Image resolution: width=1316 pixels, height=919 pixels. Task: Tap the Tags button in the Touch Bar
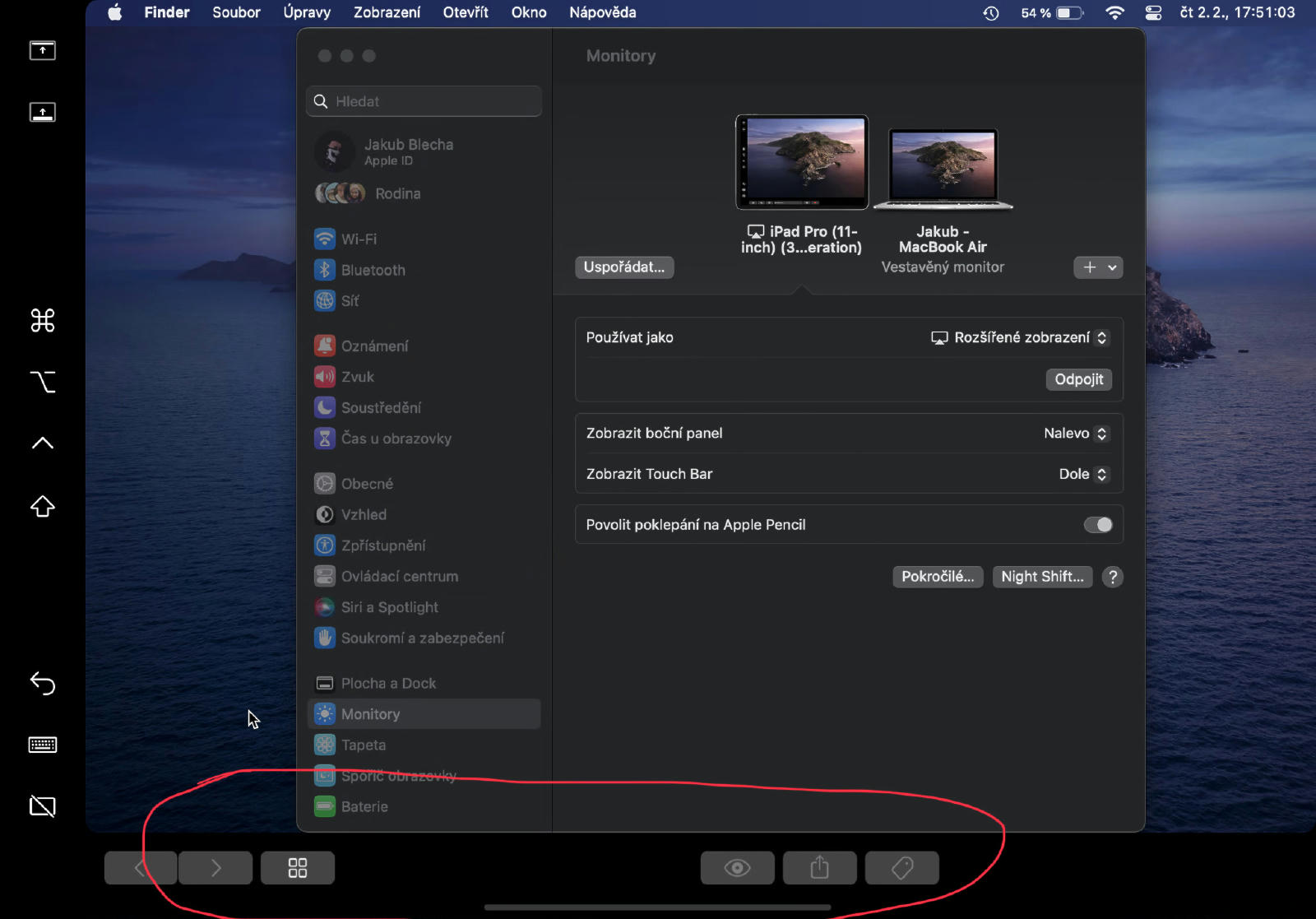click(902, 868)
